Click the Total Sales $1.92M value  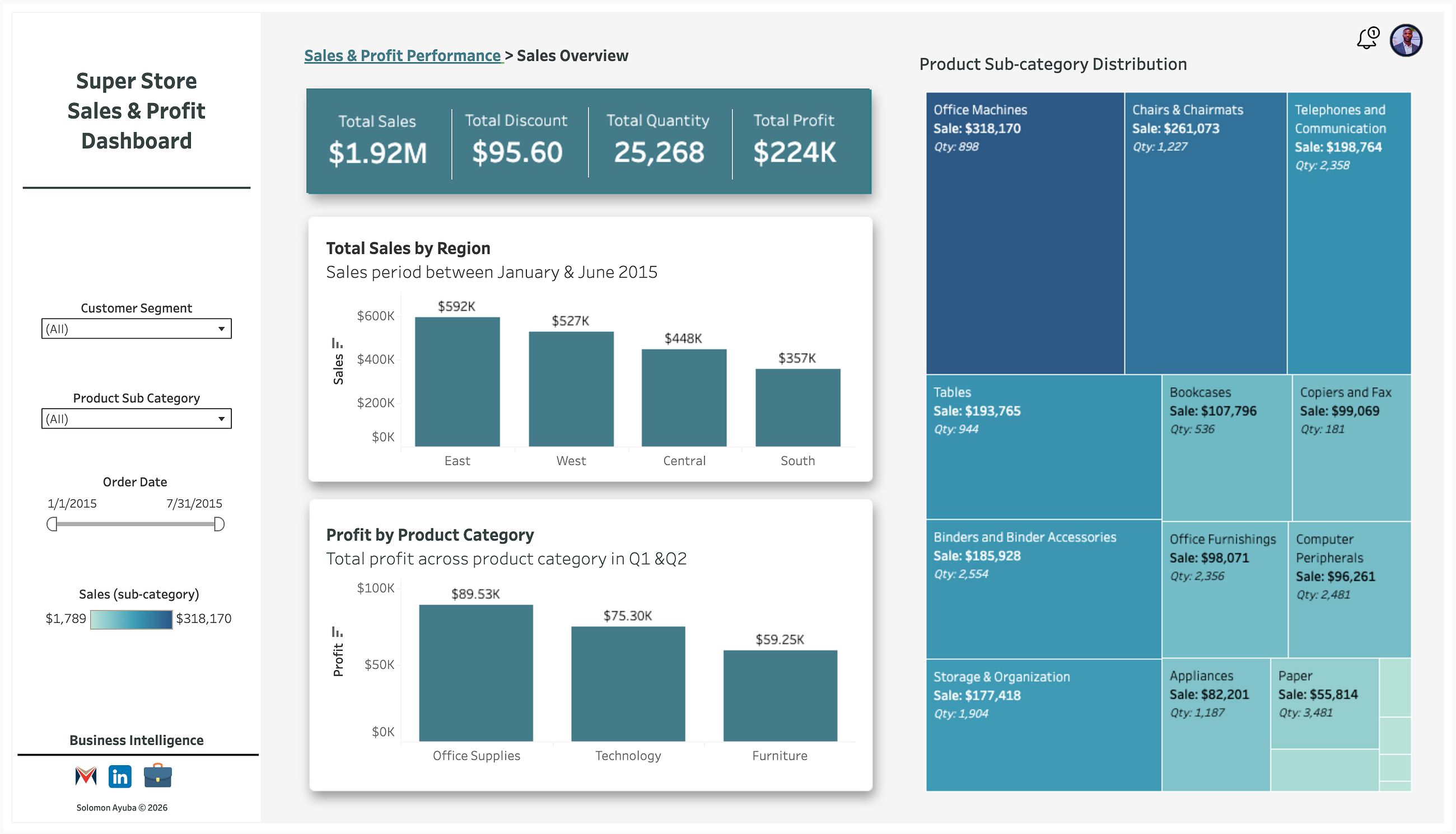377,153
